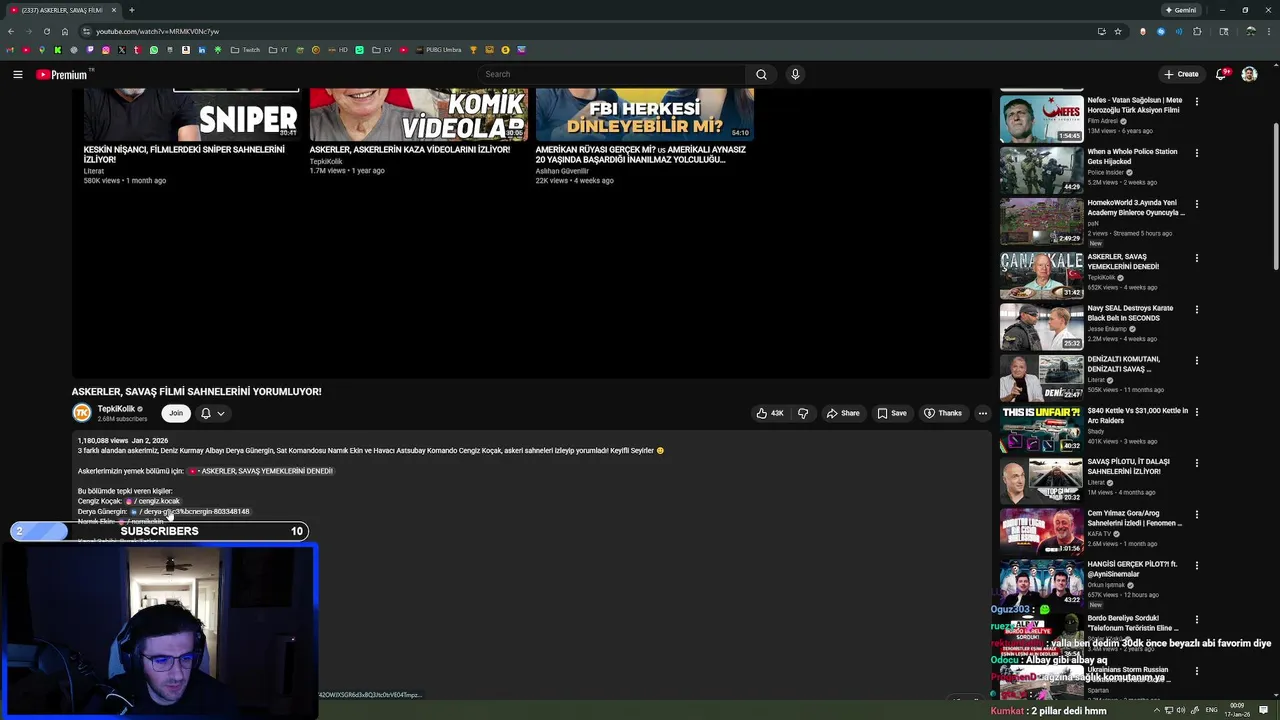Open the PUBG Umbra bookmark

click(x=438, y=50)
